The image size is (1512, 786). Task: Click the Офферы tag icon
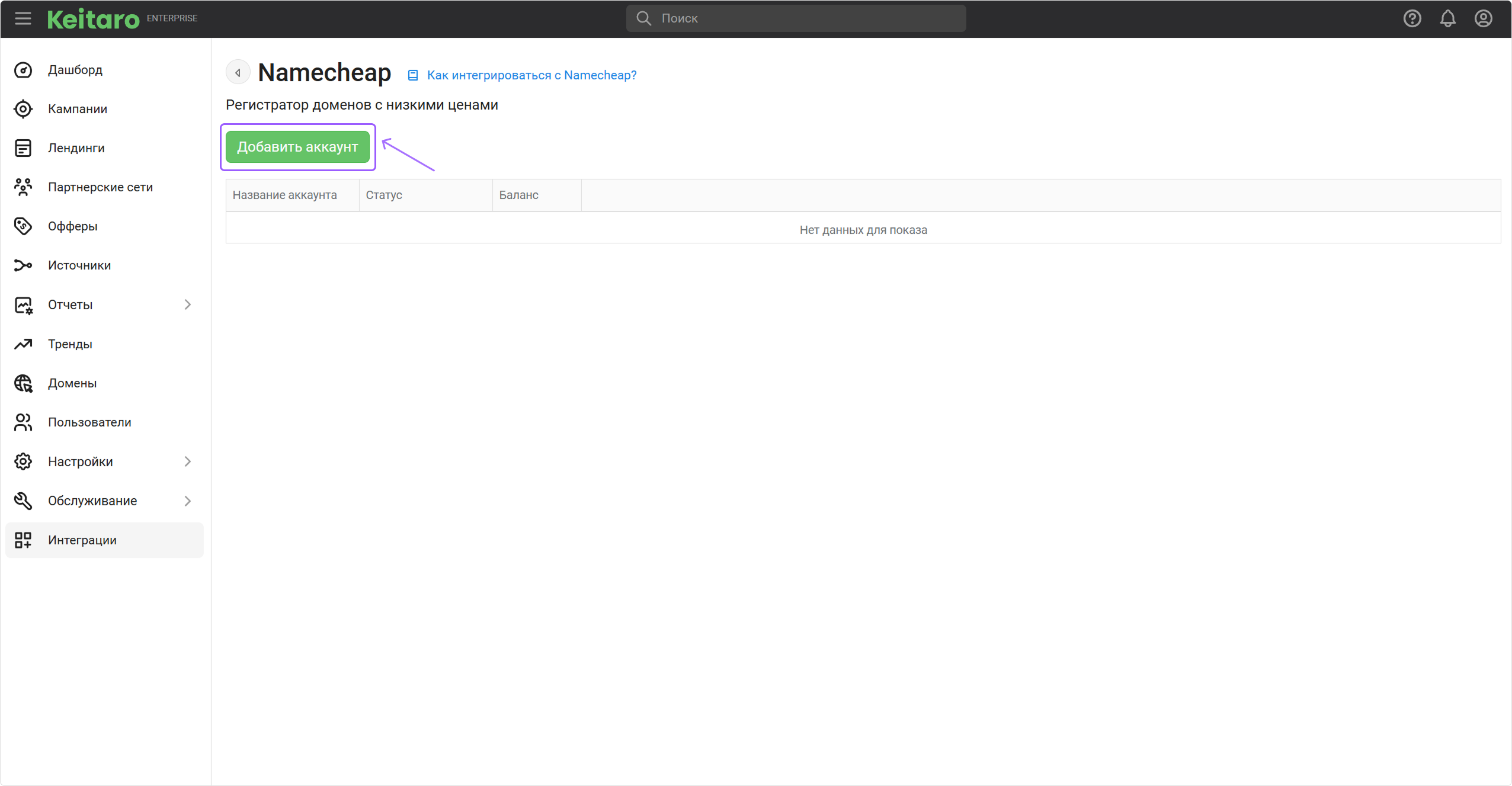click(23, 226)
